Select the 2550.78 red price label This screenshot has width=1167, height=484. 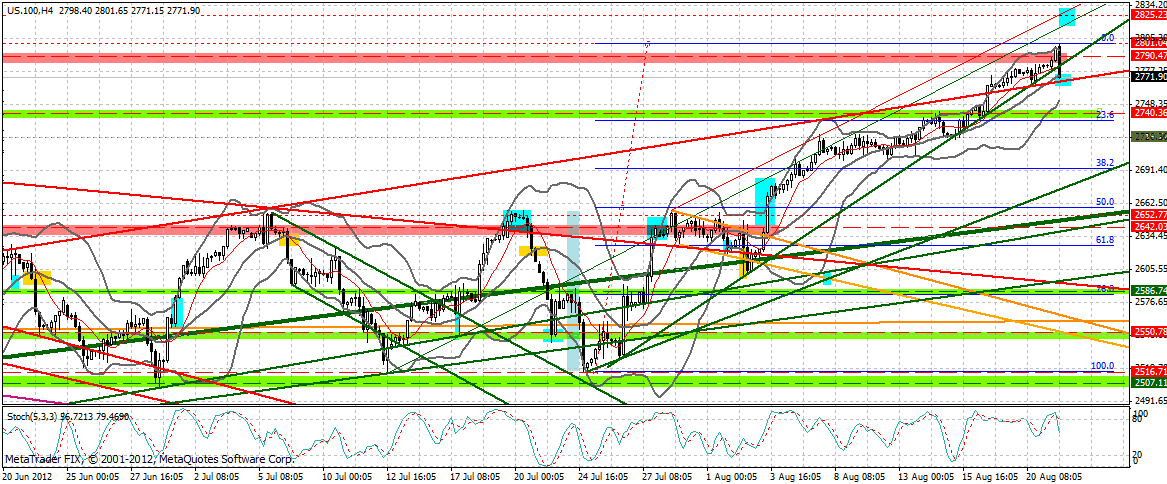tap(1149, 332)
